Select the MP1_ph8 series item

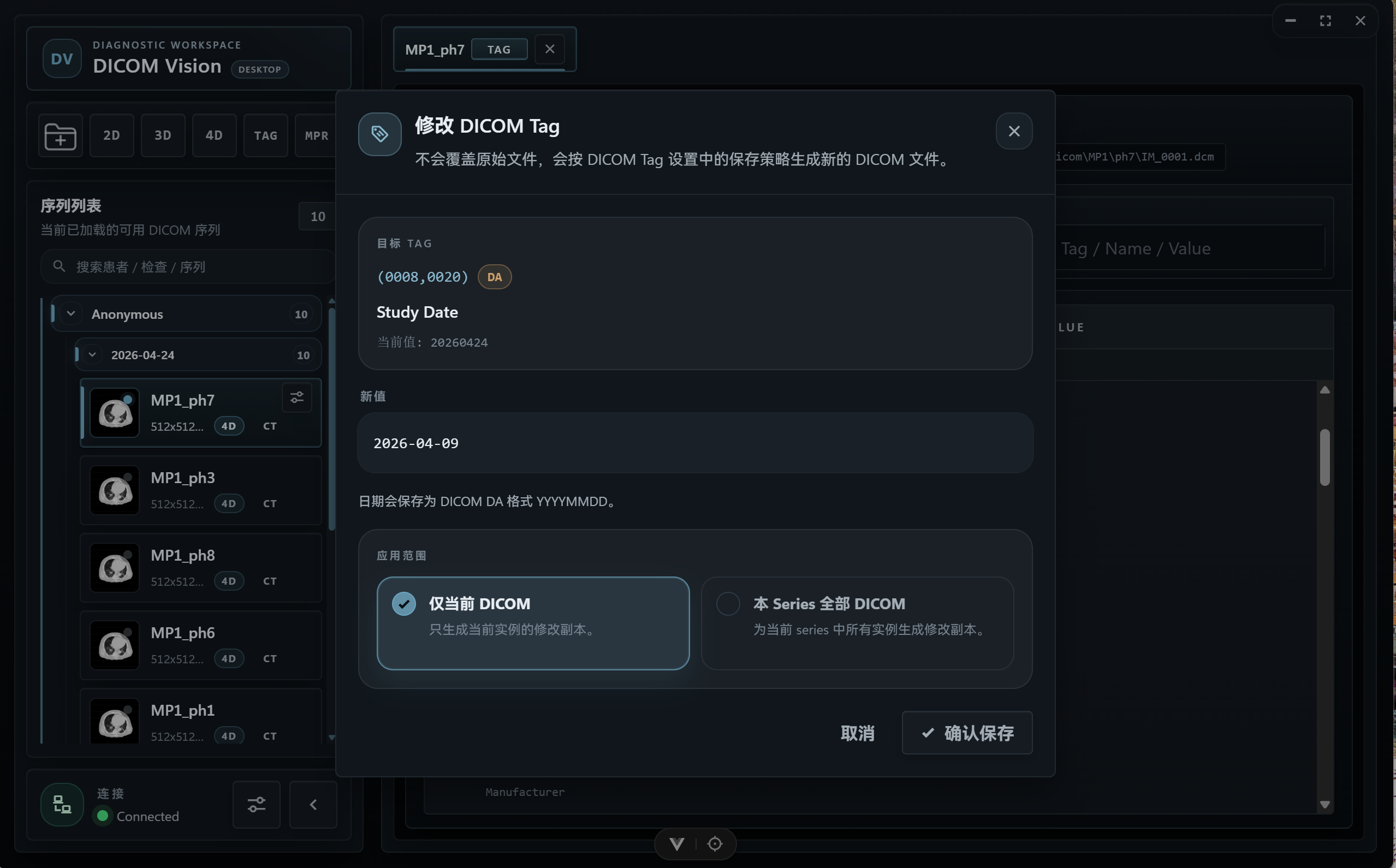click(x=200, y=568)
